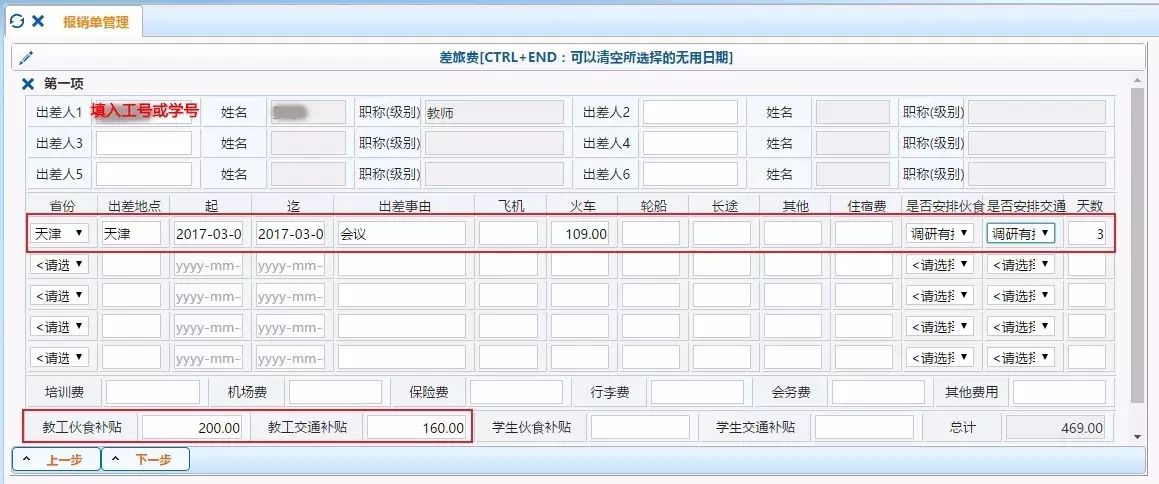Click the 机场费 input field
Screen dimensions: 1159x484
pos(336,392)
